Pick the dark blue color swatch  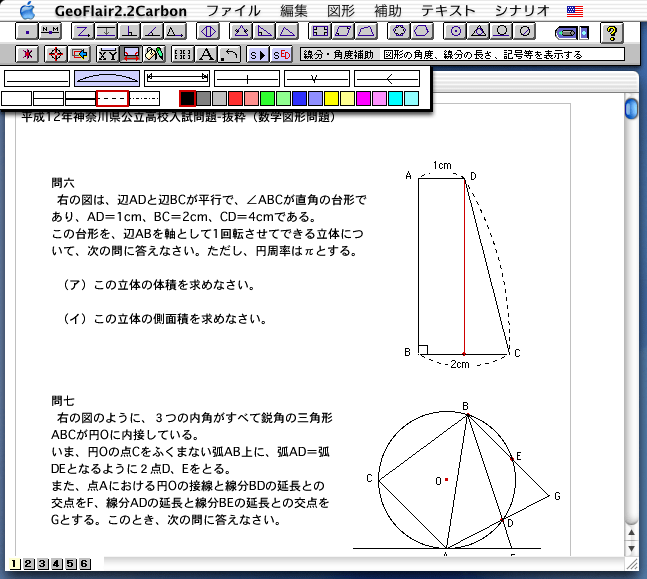coord(300,99)
